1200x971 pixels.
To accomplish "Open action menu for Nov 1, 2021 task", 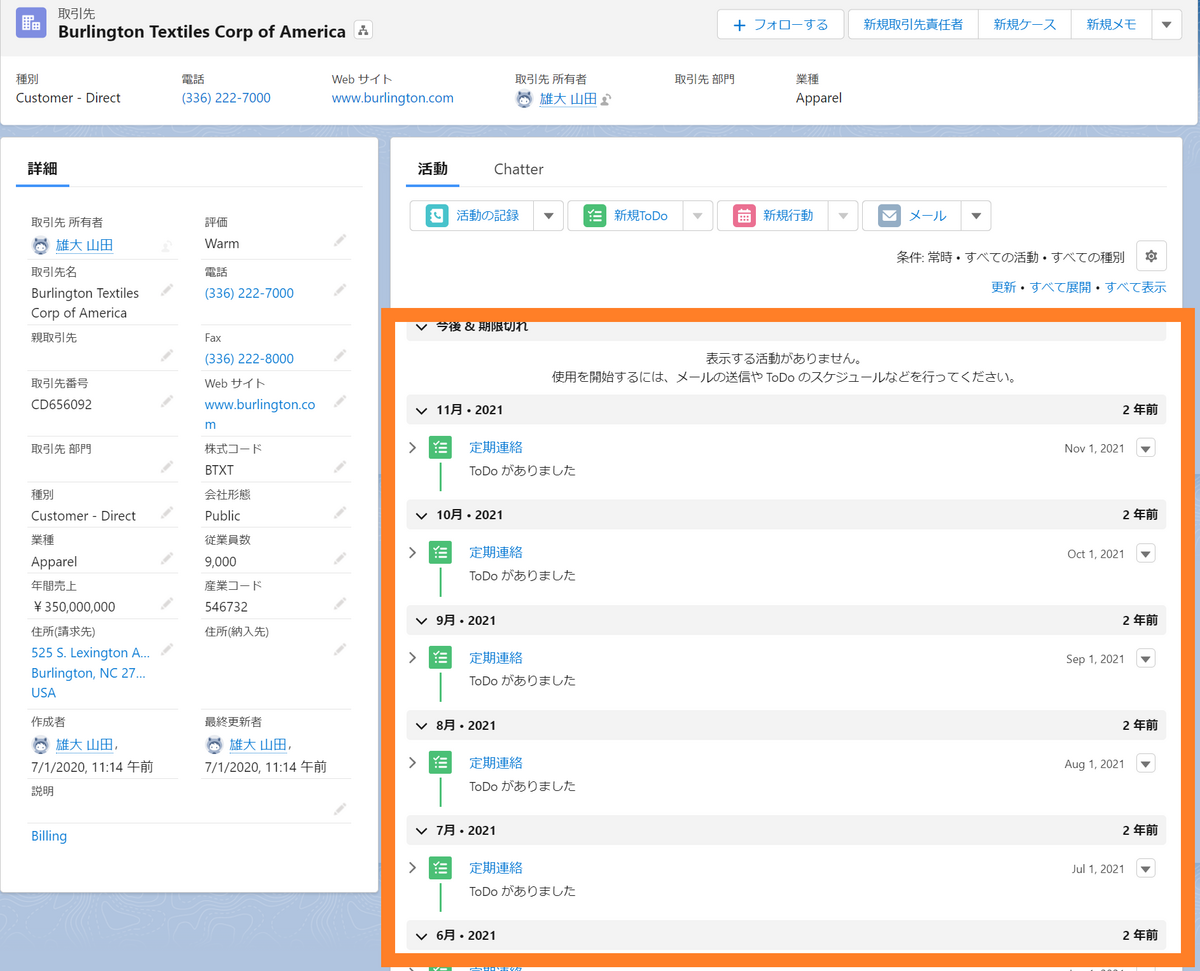I will click(1146, 448).
